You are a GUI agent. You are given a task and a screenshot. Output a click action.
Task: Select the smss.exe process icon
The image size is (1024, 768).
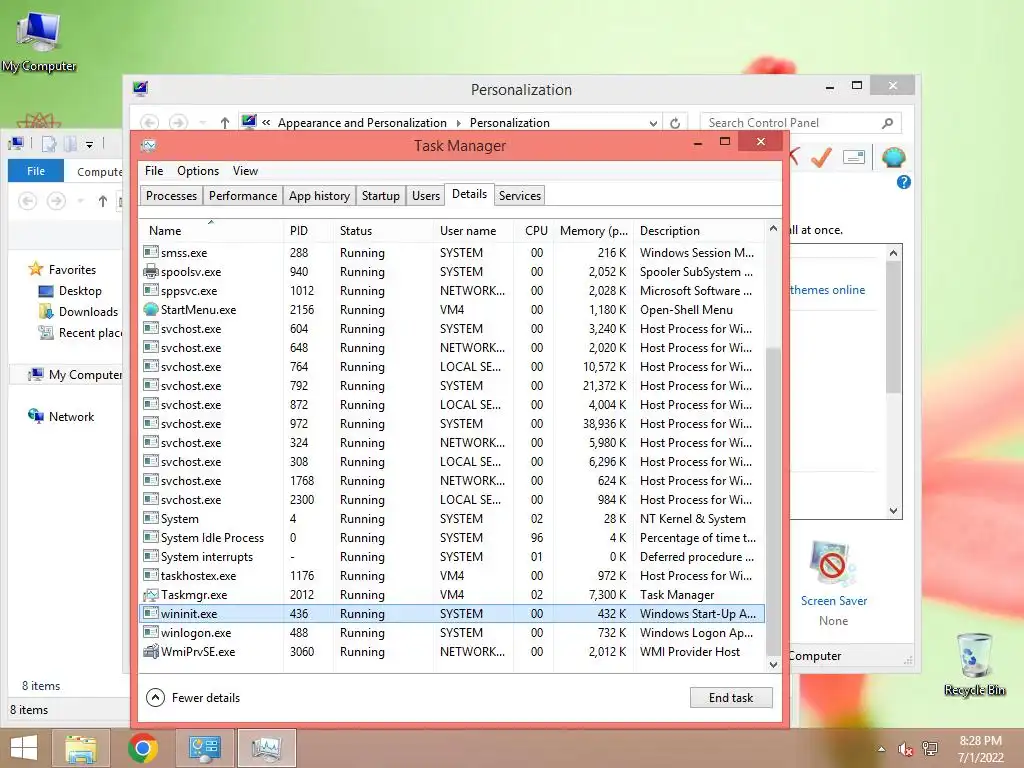[x=151, y=253]
